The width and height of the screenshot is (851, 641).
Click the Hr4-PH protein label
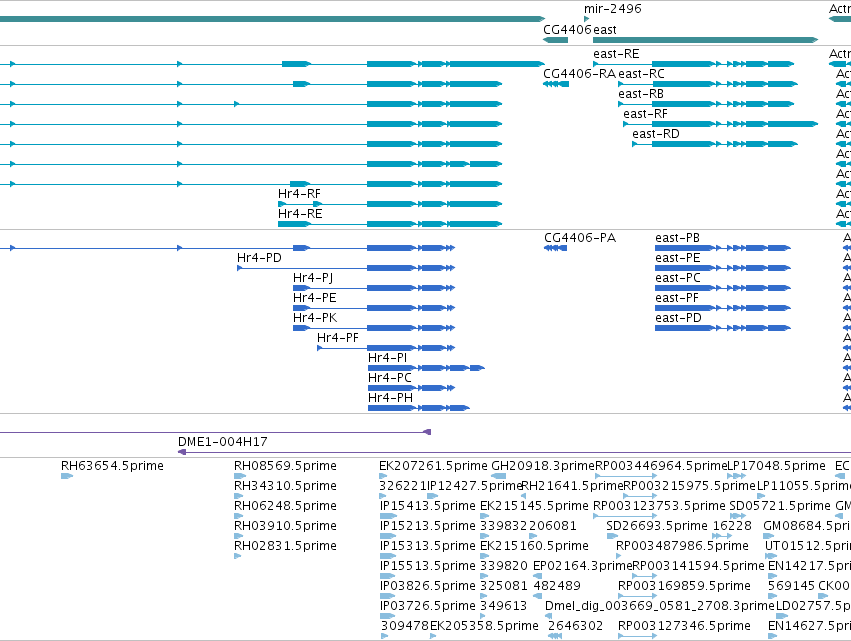click(390, 398)
